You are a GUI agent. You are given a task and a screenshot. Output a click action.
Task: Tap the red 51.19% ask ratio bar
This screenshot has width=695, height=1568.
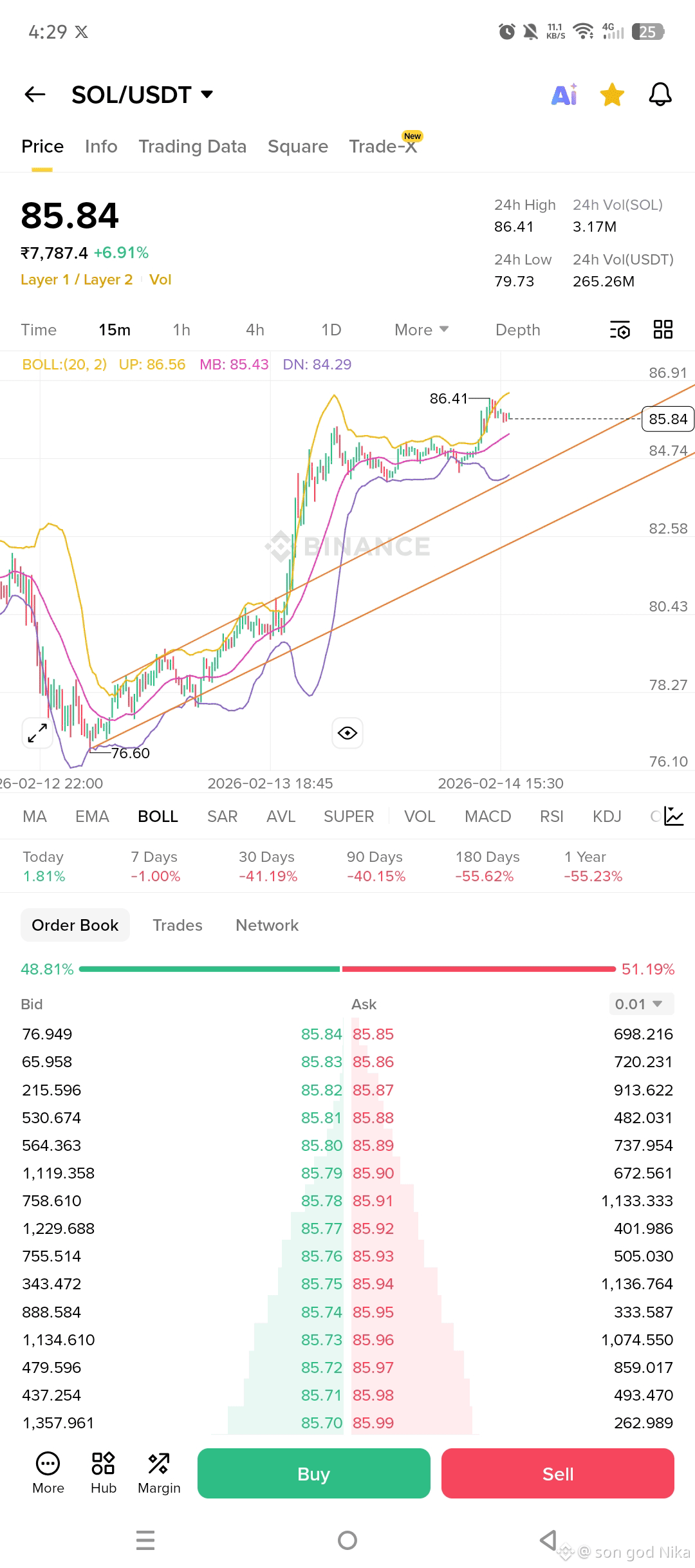click(479, 969)
